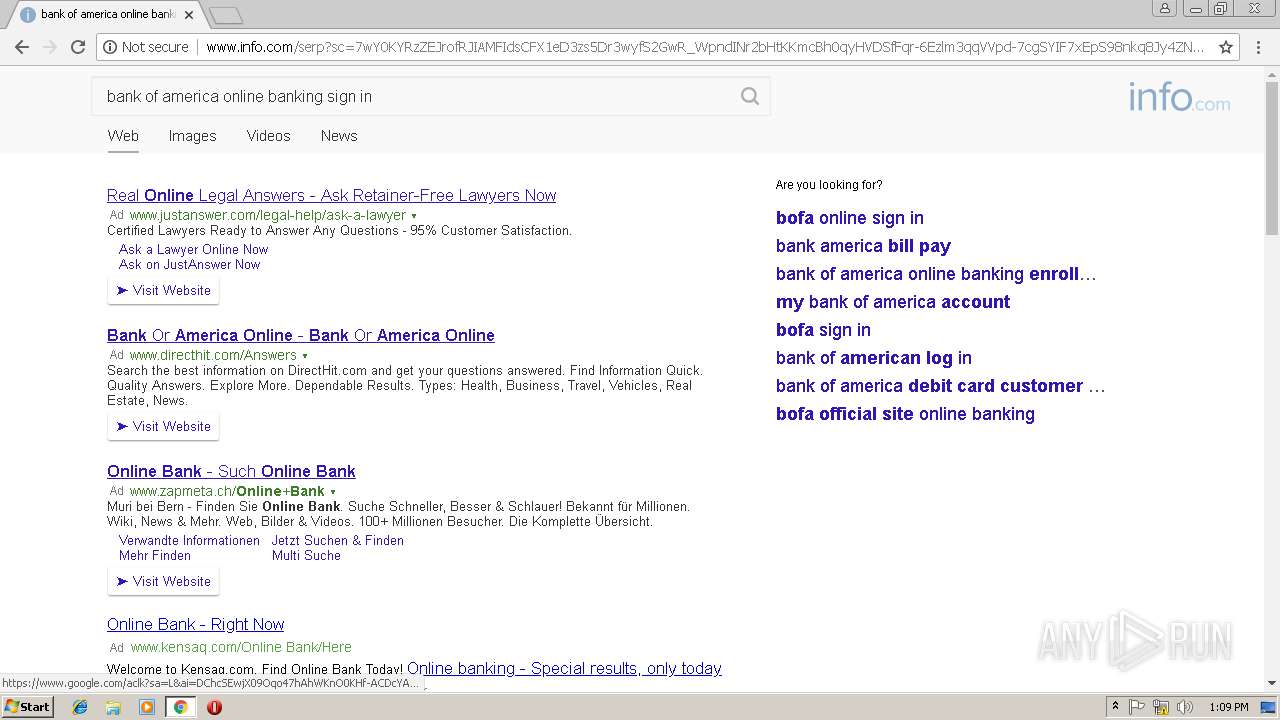This screenshot has height=720, width=1280.
Task: Reload the page with refresh icon
Action: tap(78, 47)
